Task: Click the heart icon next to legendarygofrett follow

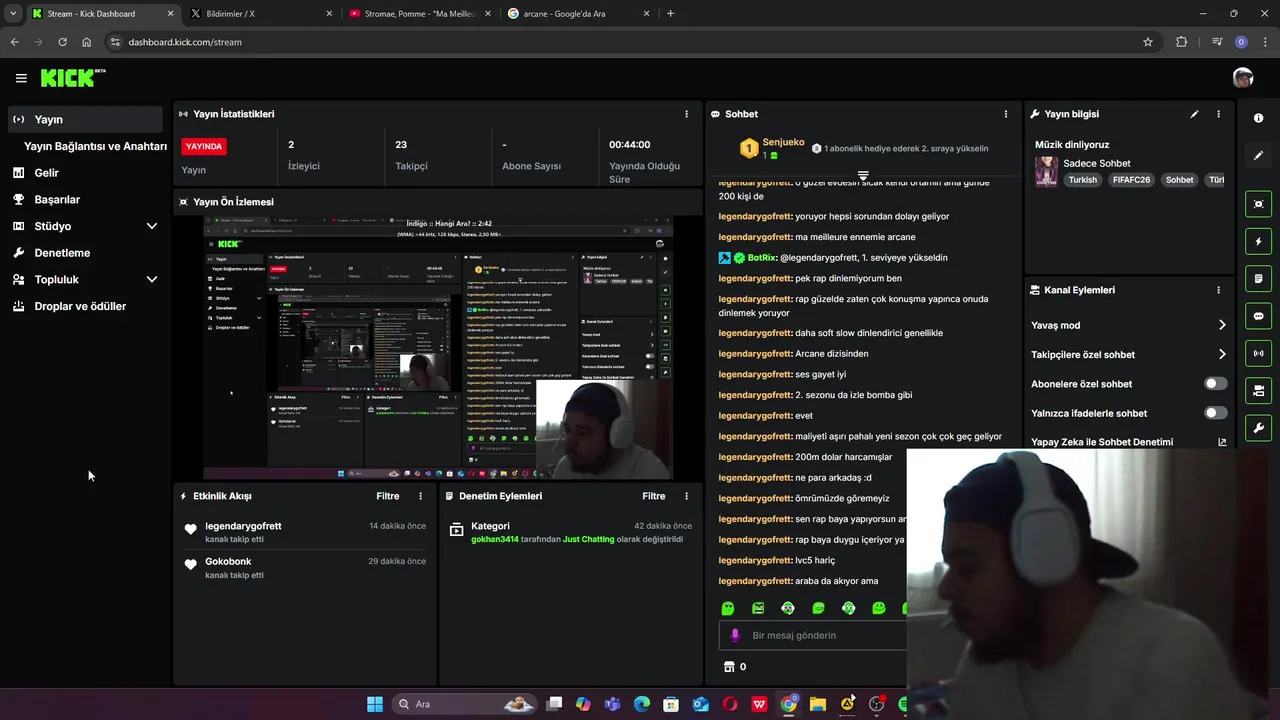Action: point(190,530)
